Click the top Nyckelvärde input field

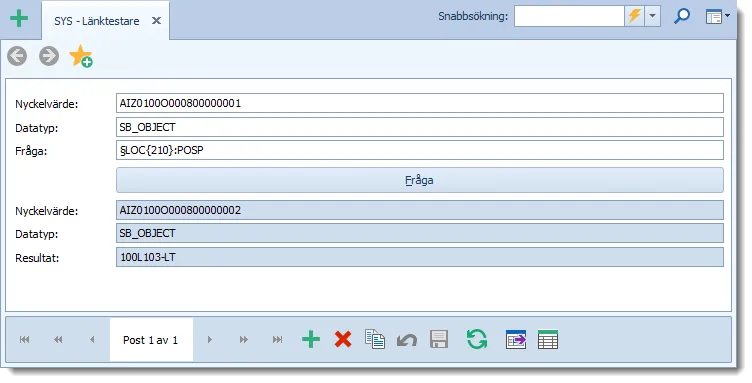click(x=420, y=103)
